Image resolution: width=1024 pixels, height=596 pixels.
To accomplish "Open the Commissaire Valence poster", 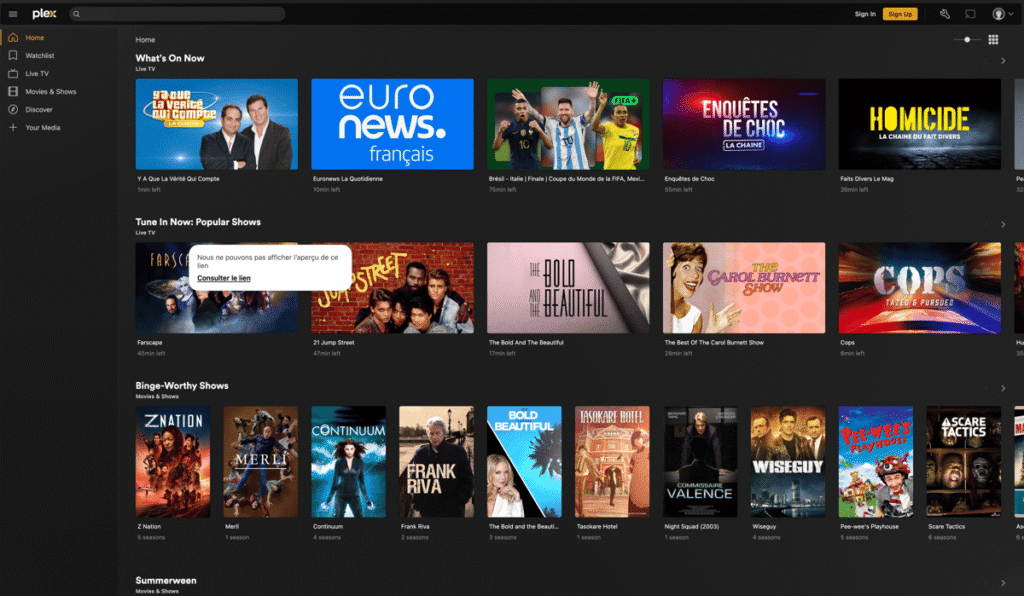I will tap(700, 462).
